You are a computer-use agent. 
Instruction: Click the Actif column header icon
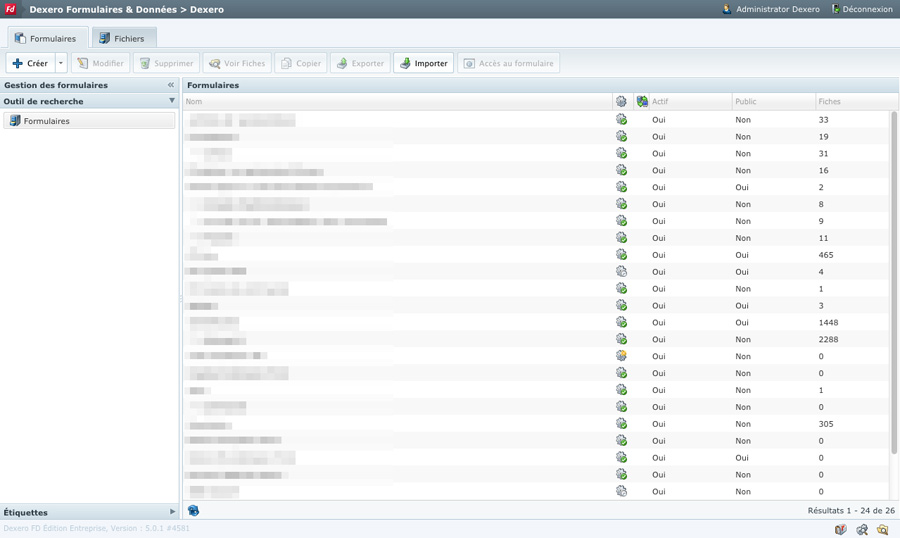pyautogui.click(x=642, y=102)
